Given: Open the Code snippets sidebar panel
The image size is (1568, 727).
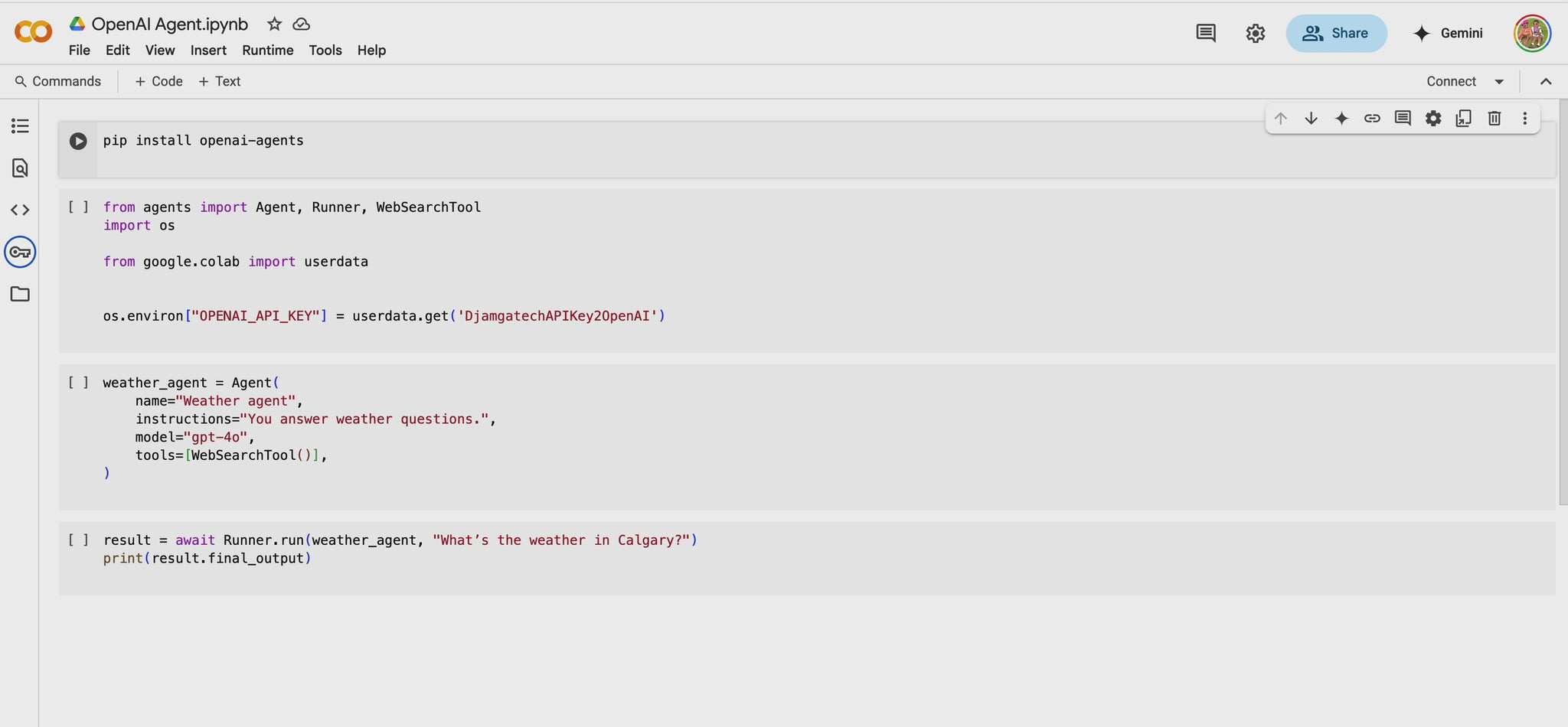Looking at the screenshot, I should click(20, 210).
